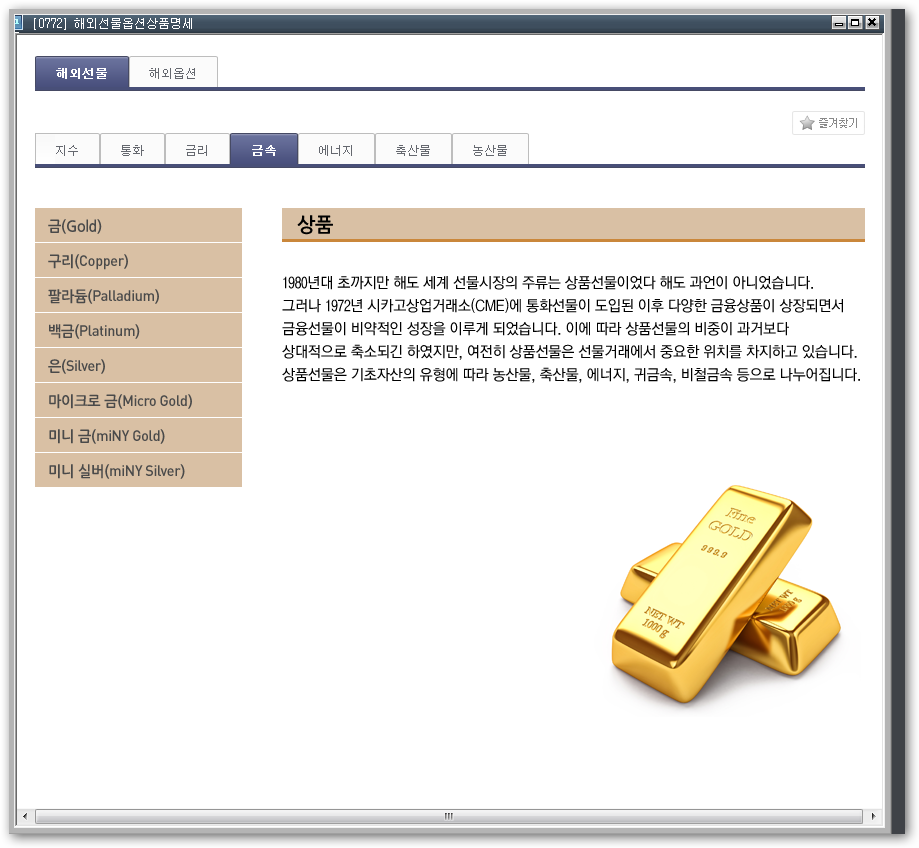Click the 즐겨찾기 star icon
Screen dimensions: 919x848
point(807,123)
